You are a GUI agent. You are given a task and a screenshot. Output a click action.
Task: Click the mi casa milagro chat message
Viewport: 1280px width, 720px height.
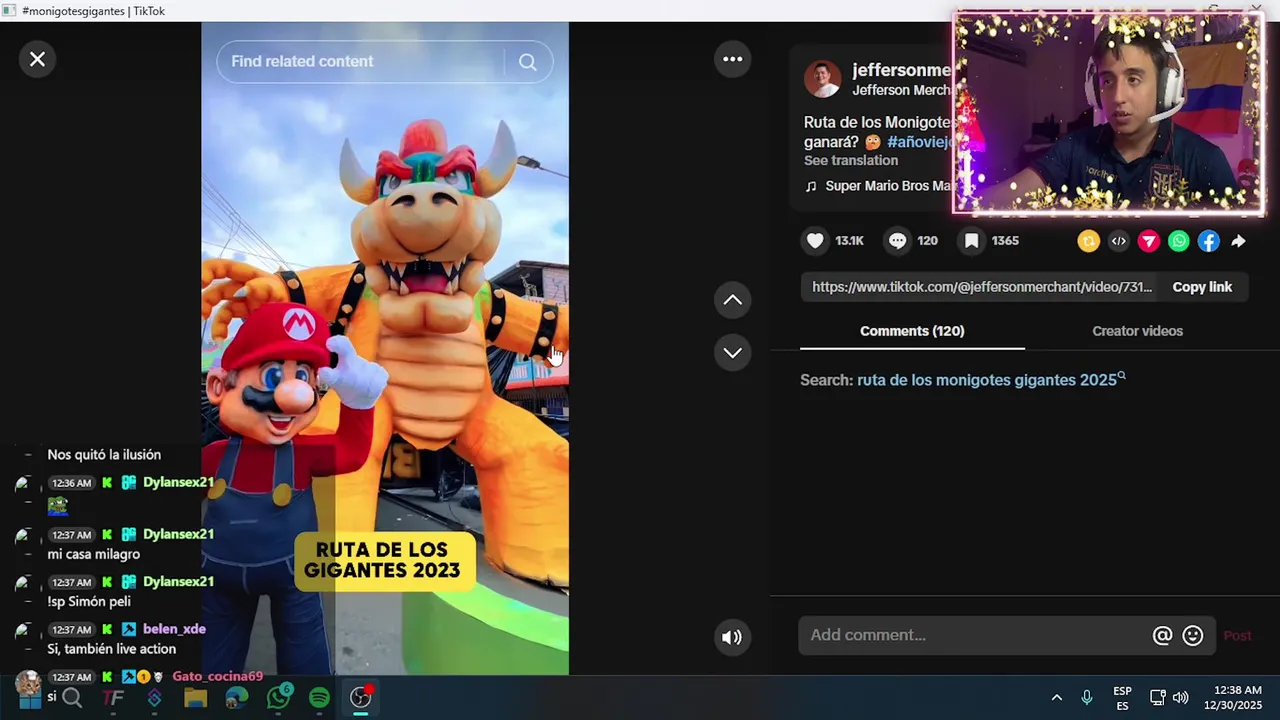[x=94, y=555]
